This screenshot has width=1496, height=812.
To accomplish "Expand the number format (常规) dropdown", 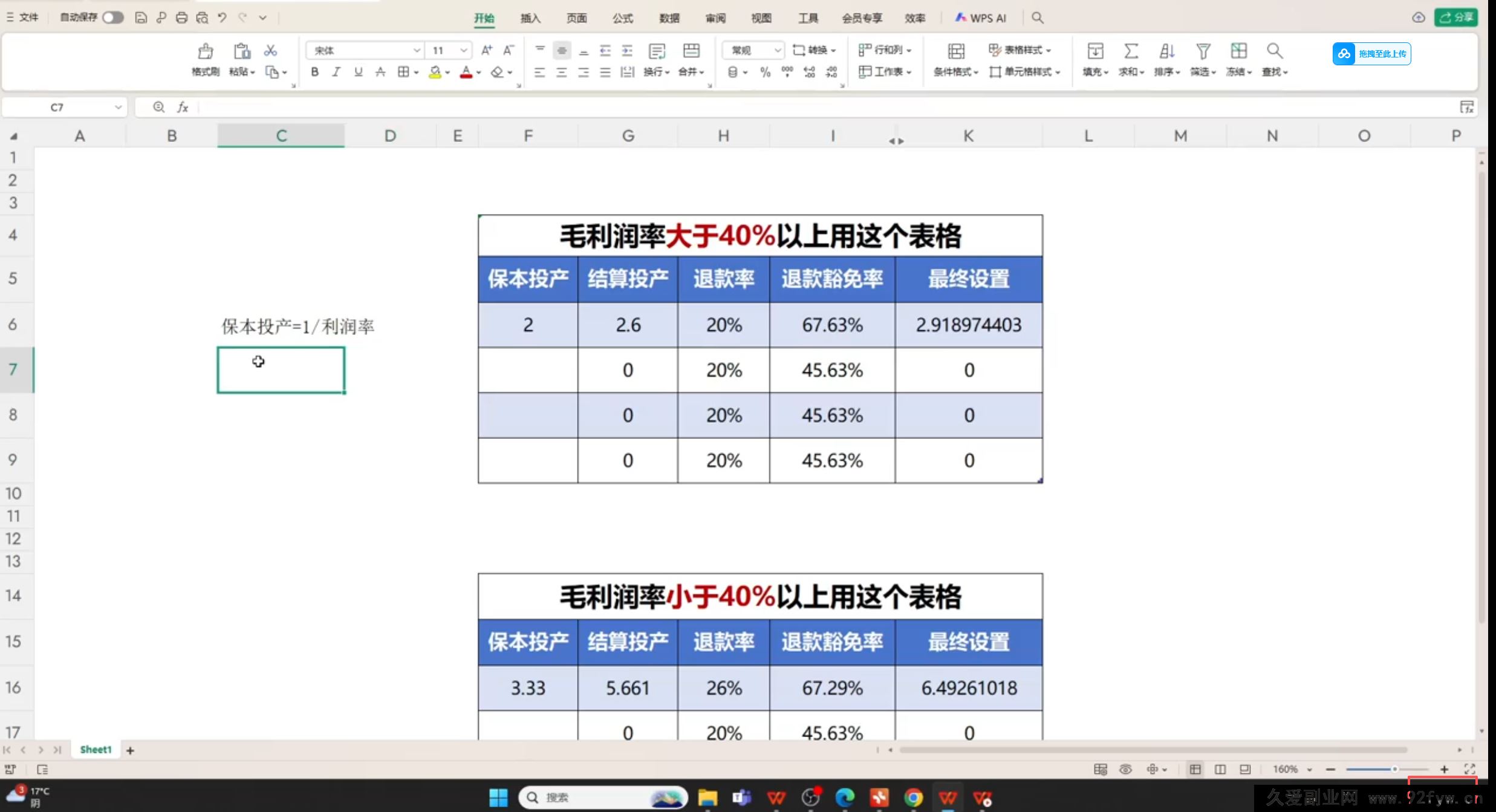I will click(x=778, y=50).
